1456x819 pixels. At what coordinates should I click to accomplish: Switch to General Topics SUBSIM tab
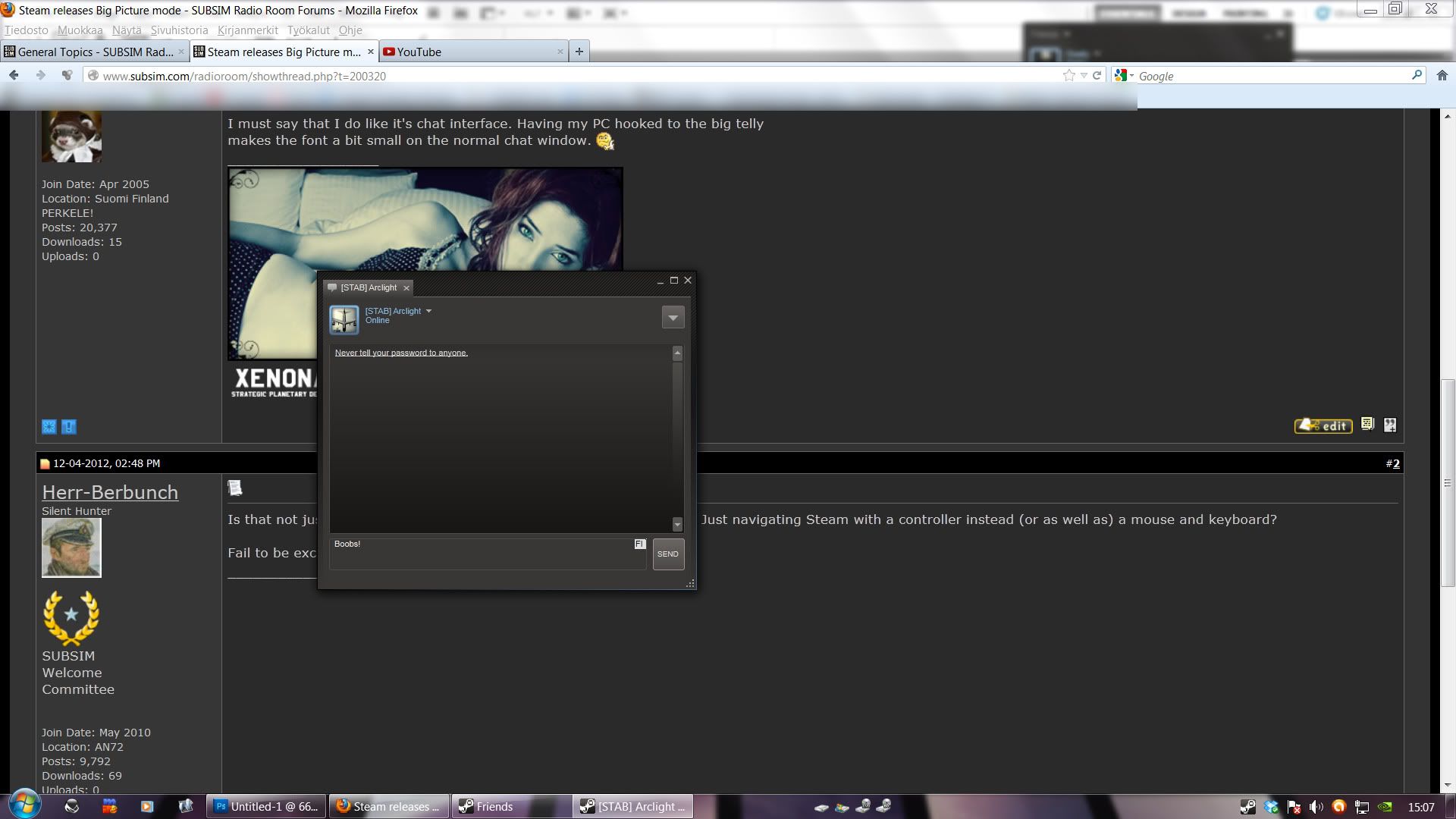(94, 52)
